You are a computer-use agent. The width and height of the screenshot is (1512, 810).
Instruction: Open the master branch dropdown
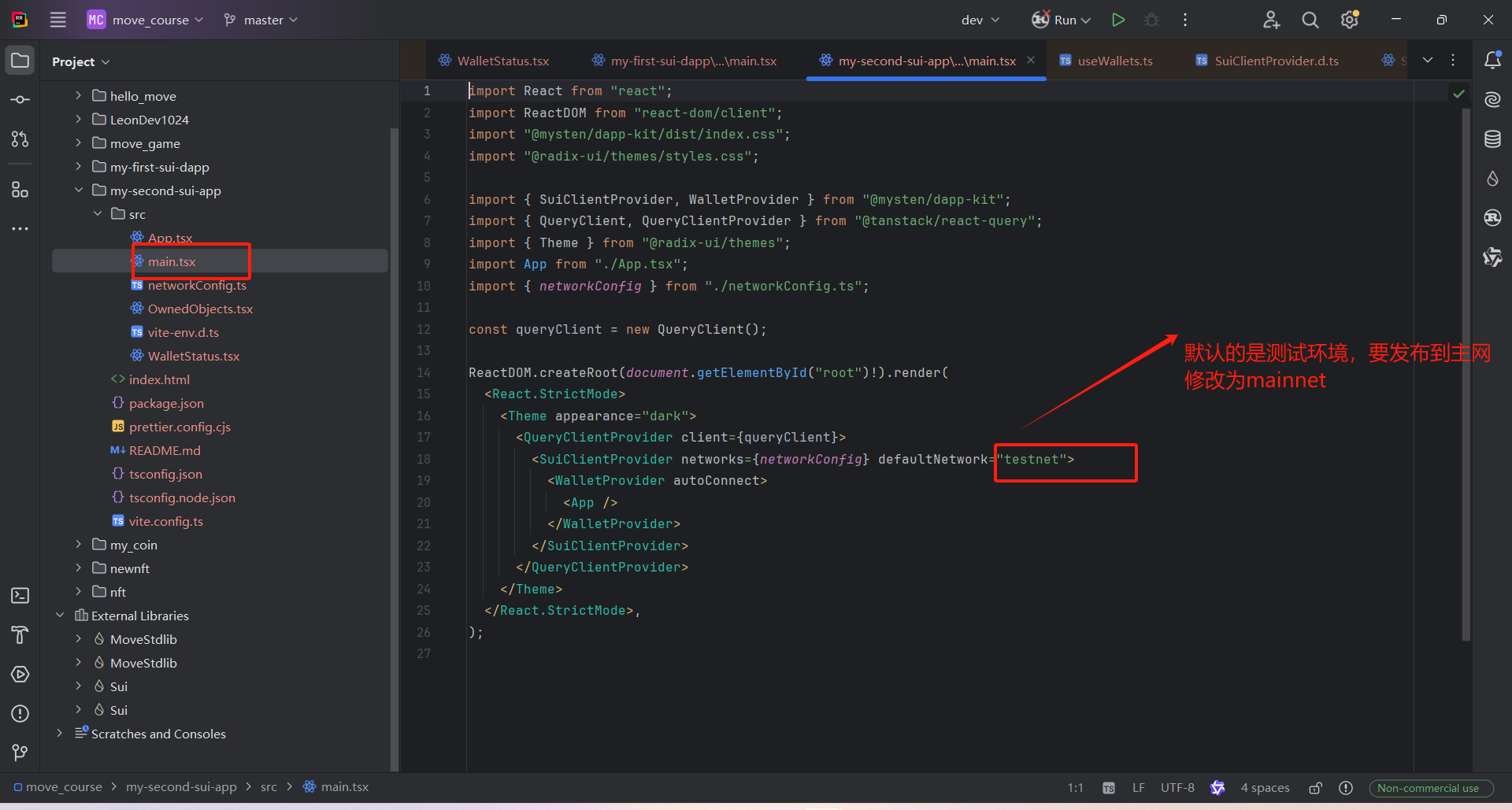tap(261, 20)
